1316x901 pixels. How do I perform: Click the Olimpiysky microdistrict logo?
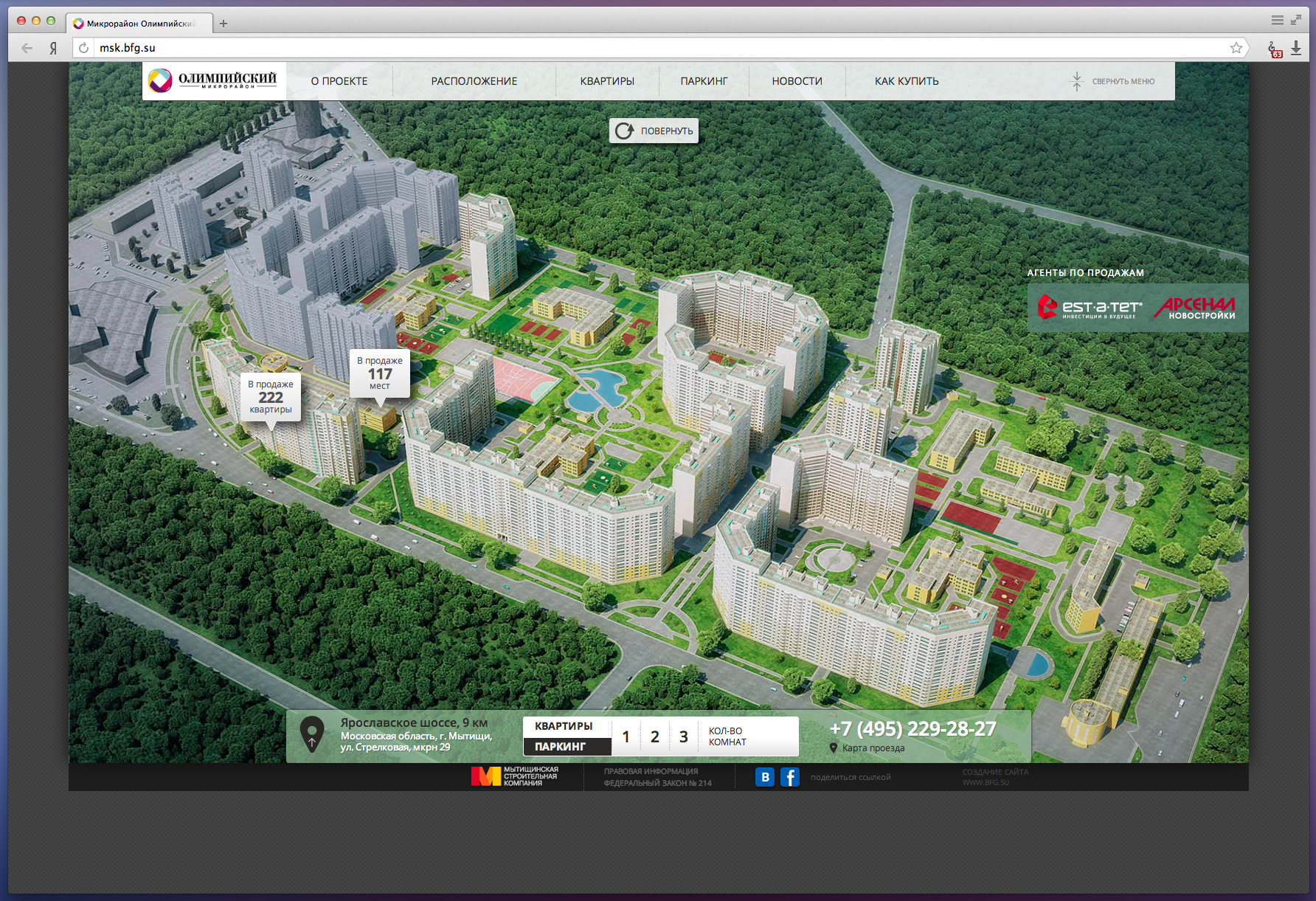click(213, 80)
